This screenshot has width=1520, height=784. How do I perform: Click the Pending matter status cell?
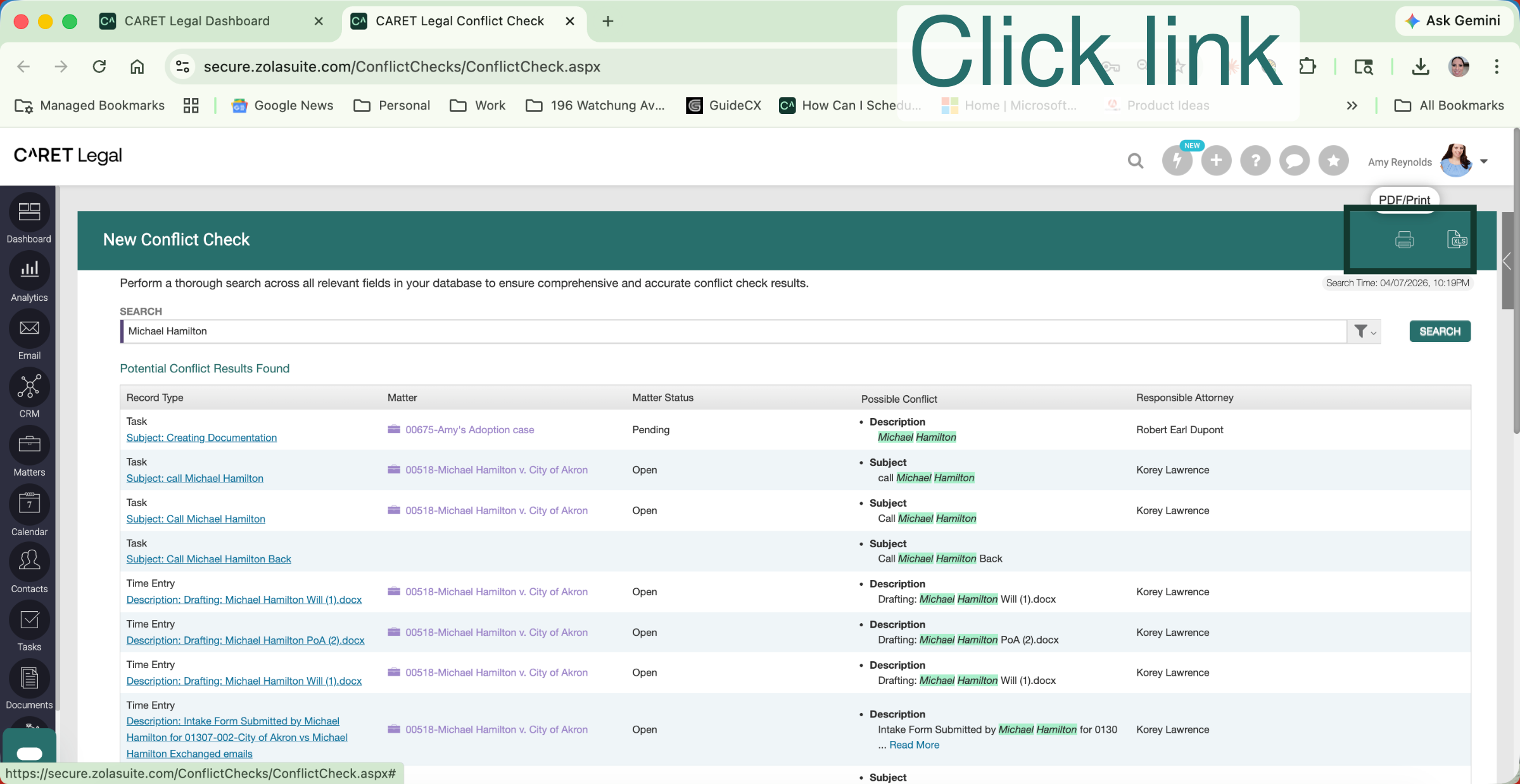650,429
